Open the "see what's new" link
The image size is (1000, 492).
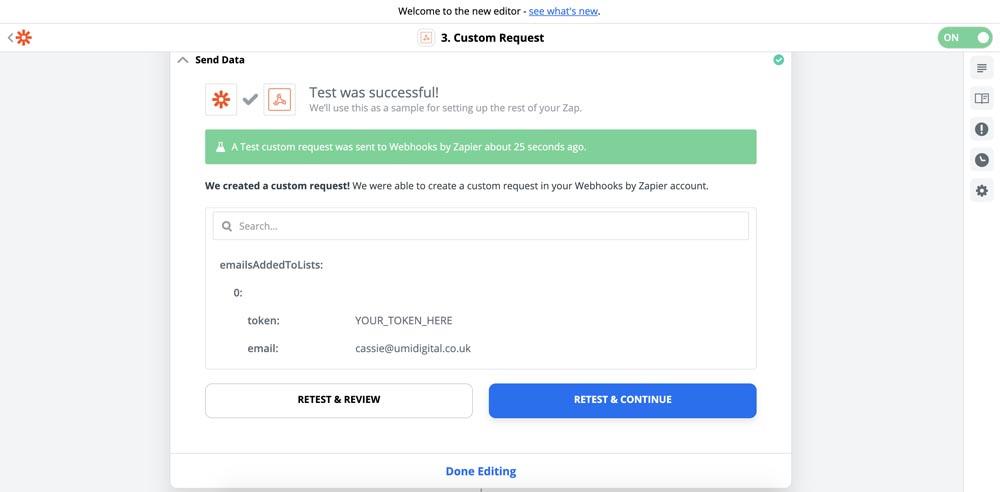coord(563,12)
